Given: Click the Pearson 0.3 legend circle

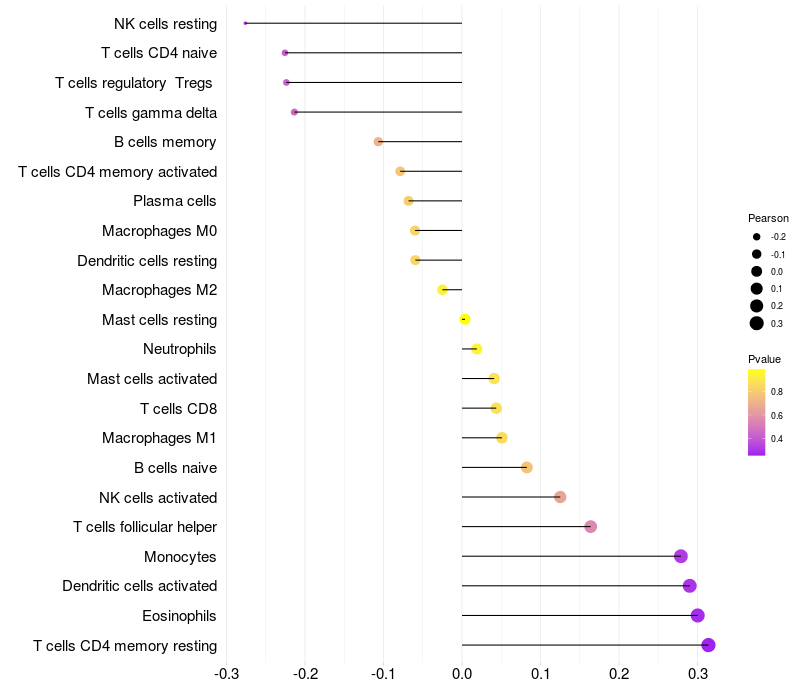Looking at the screenshot, I should coord(757,323).
